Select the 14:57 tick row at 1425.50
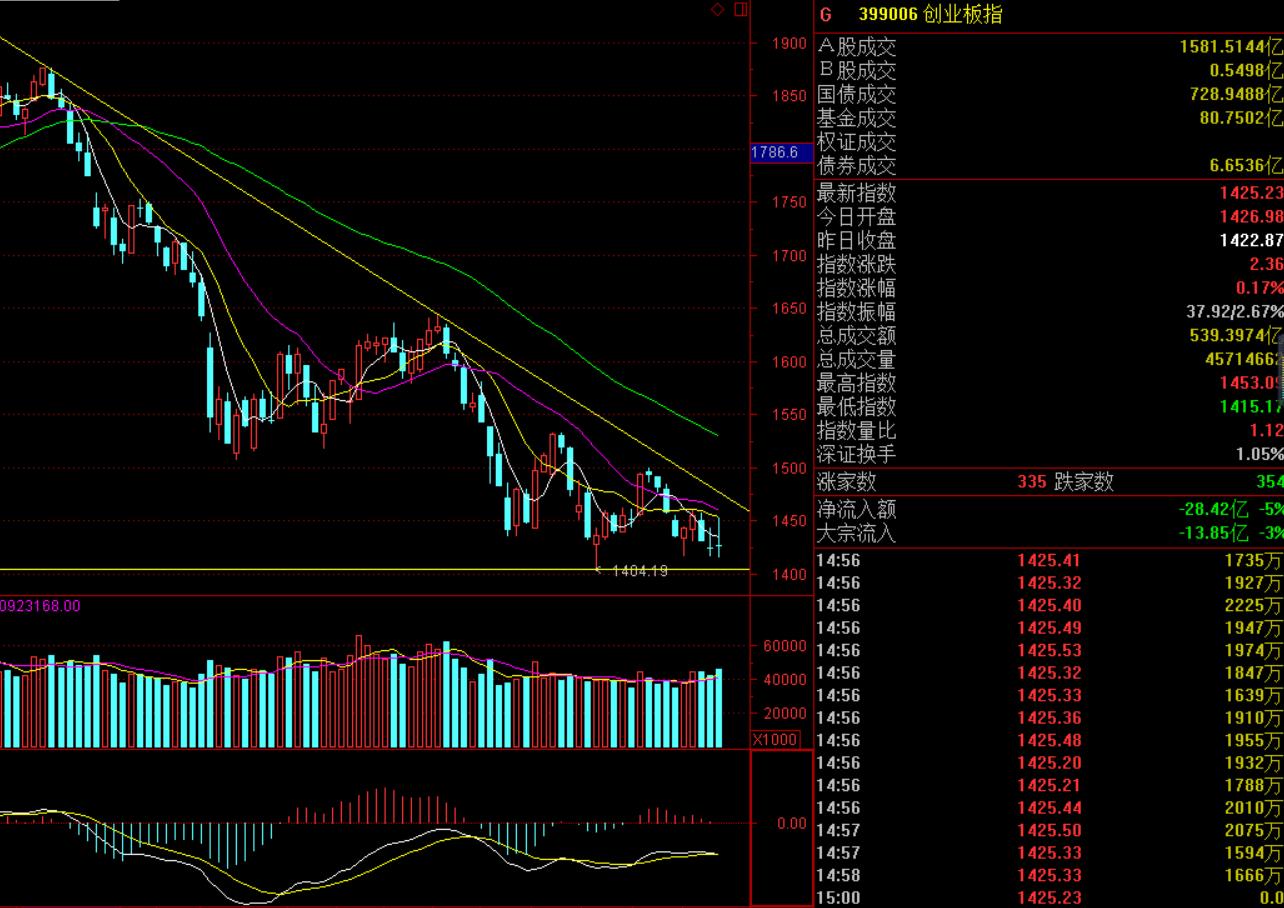The height and width of the screenshot is (908, 1284). (1050, 830)
